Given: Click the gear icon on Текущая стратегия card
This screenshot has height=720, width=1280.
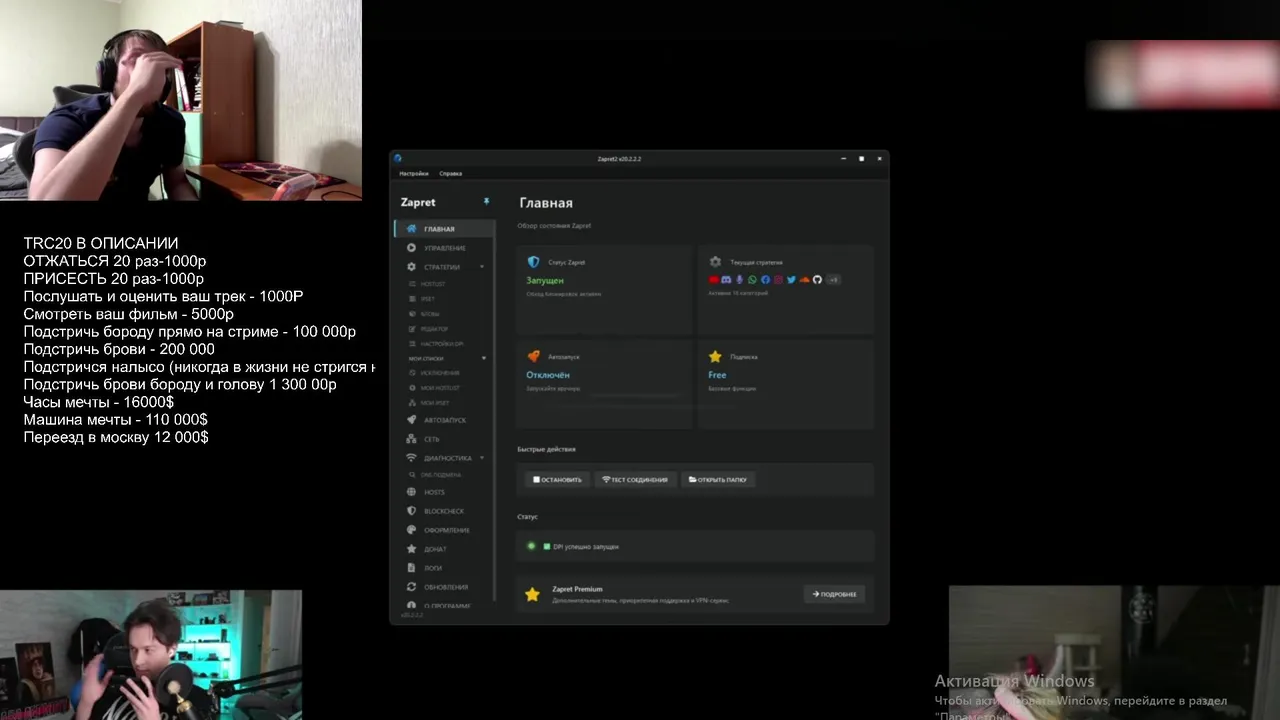Looking at the screenshot, I should click(x=715, y=262).
